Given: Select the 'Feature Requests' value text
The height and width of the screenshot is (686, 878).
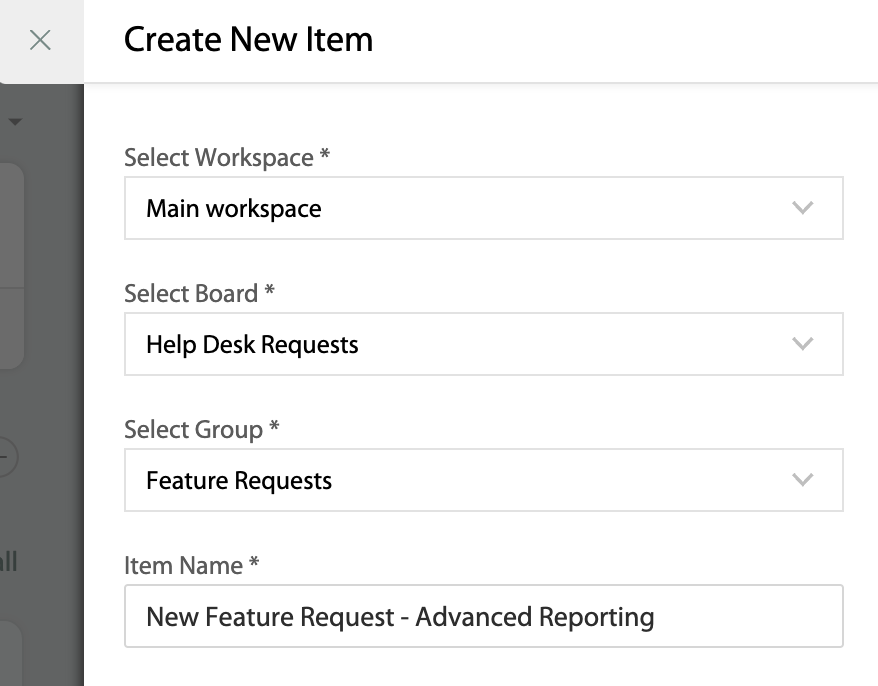Looking at the screenshot, I should click(239, 480).
